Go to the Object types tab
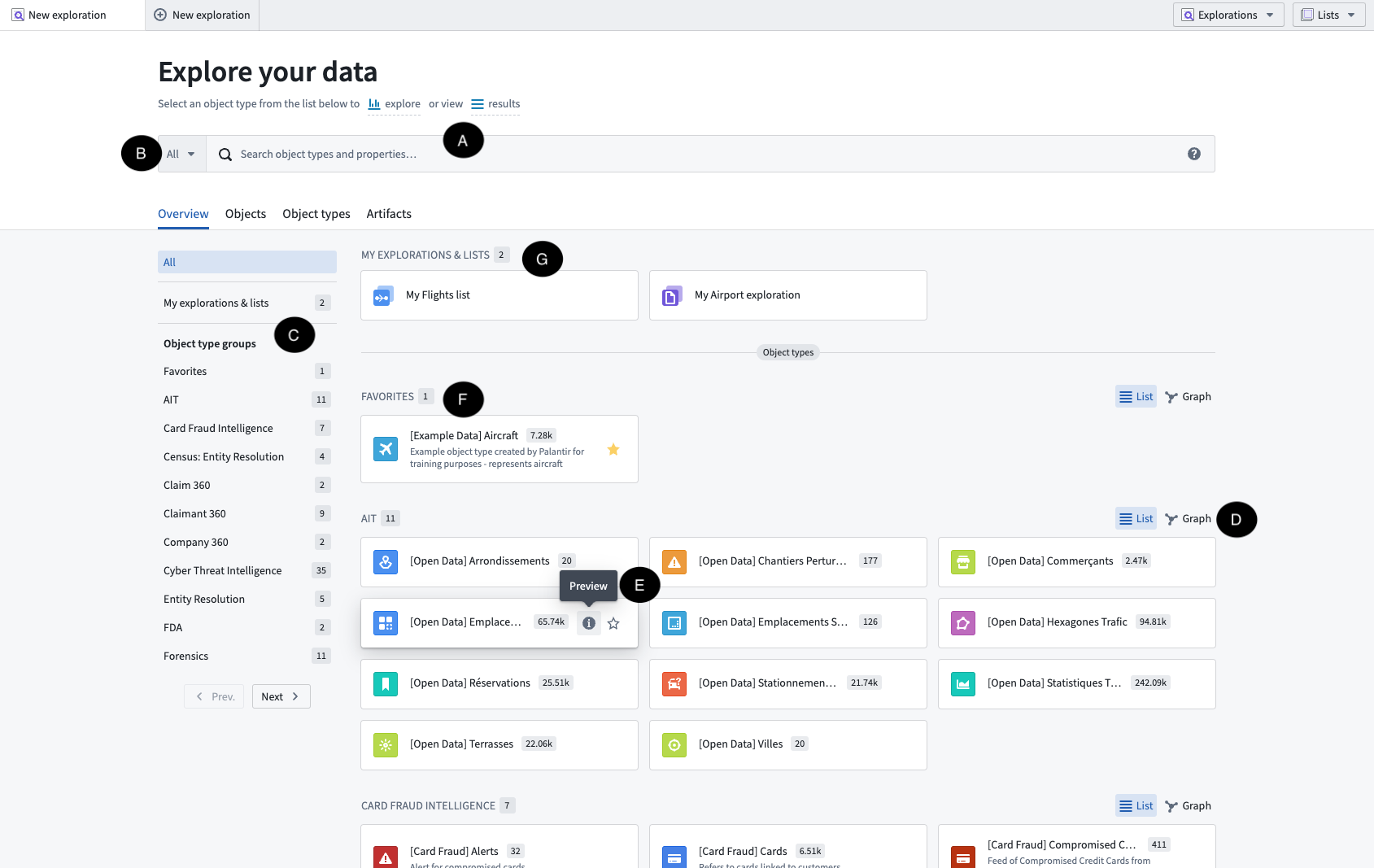This screenshot has height=868, width=1374. point(316,214)
